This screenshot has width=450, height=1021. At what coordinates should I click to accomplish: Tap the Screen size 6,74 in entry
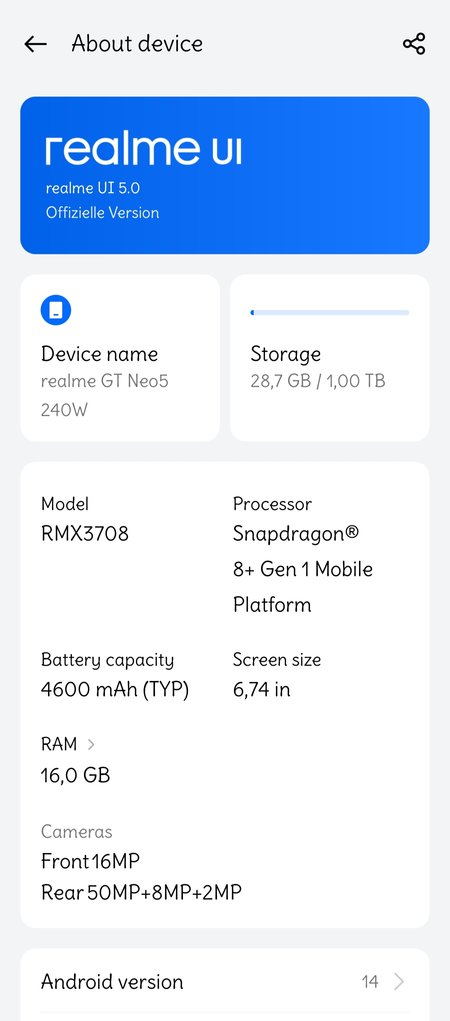tap(277, 675)
